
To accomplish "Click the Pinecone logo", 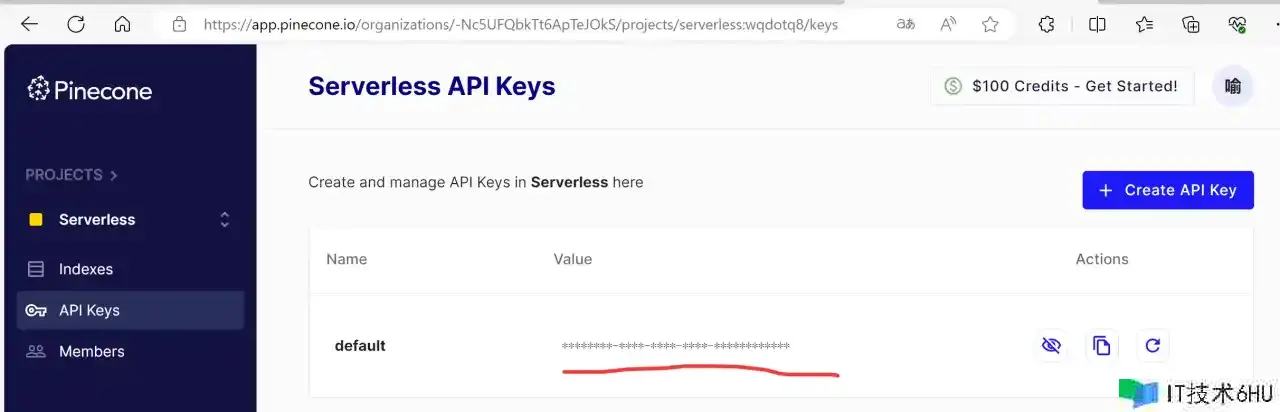I will [x=90, y=91].
